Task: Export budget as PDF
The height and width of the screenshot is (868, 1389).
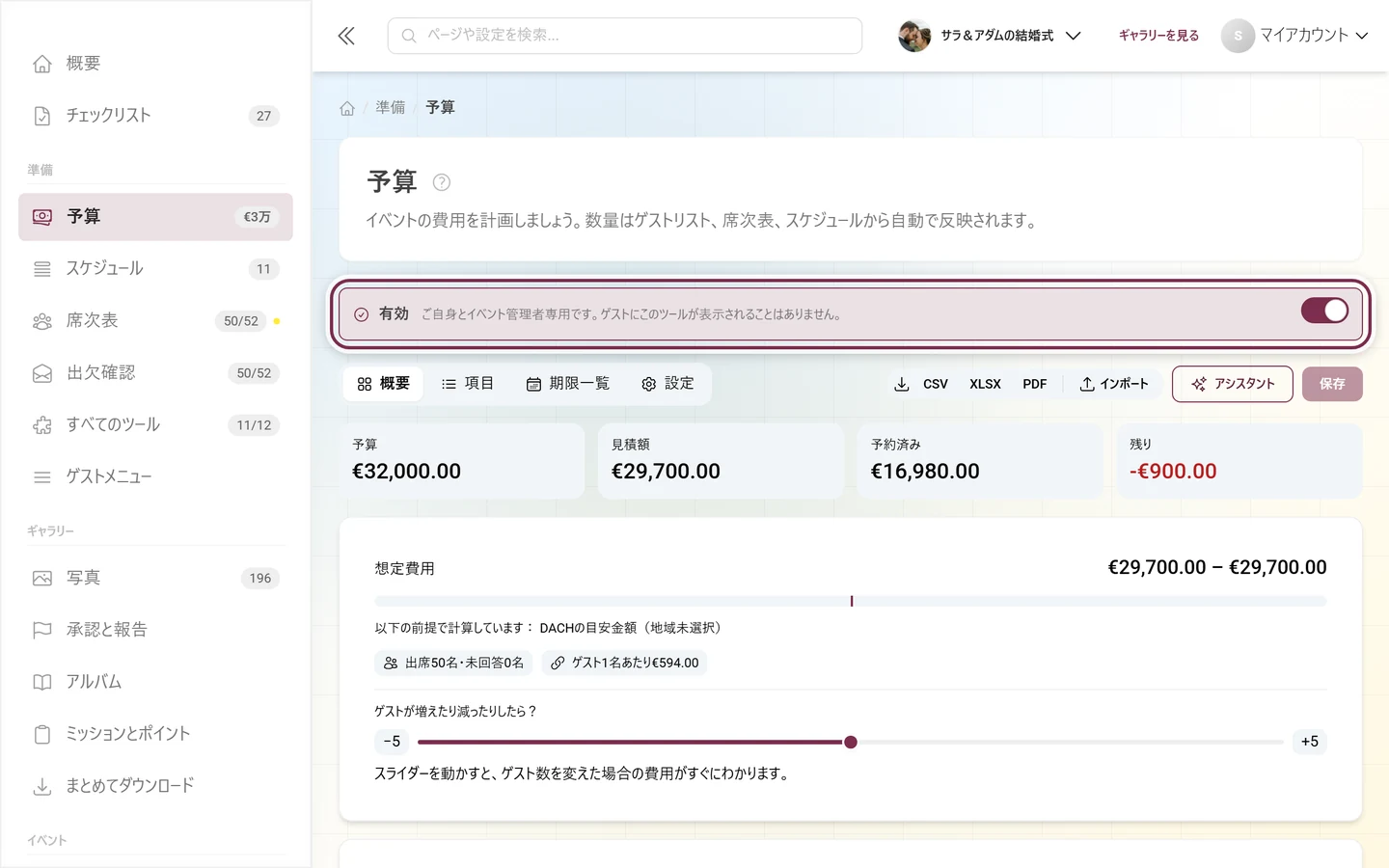Action: 1035,384
